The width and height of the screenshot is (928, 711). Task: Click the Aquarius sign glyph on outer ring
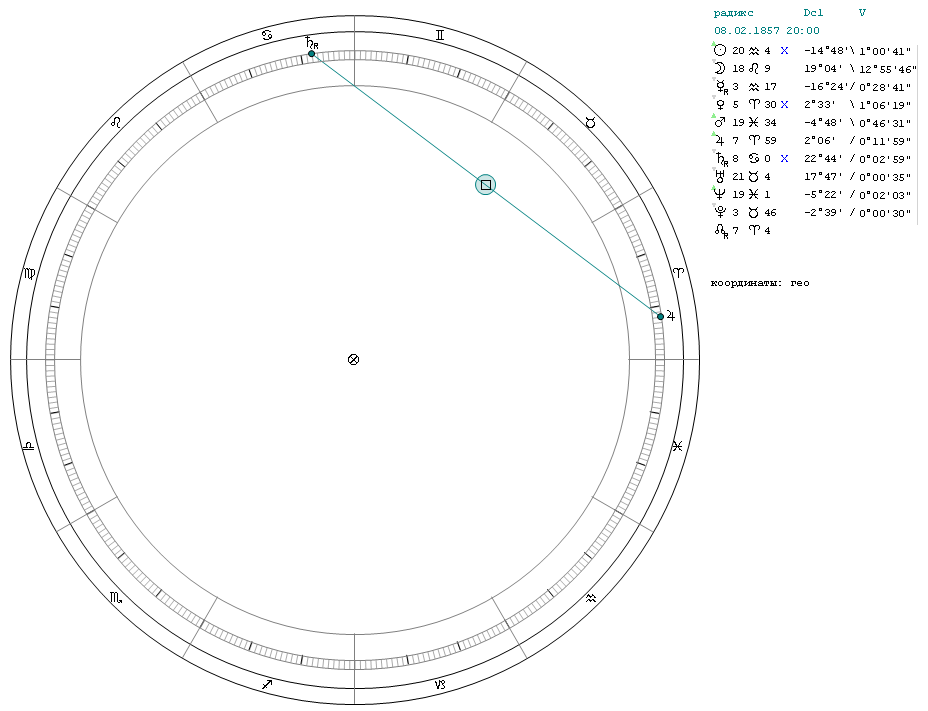[x=591, y=598]
